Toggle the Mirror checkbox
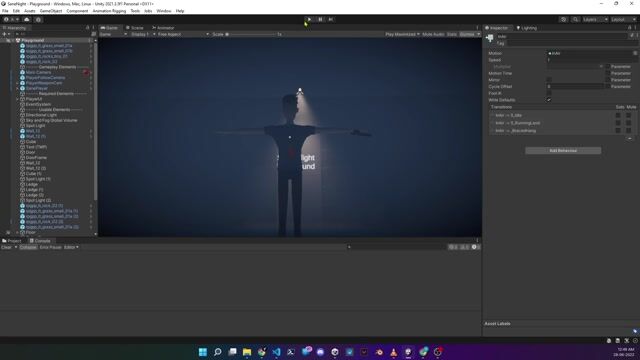The image size is (640, 360). (x=549, y=80)
